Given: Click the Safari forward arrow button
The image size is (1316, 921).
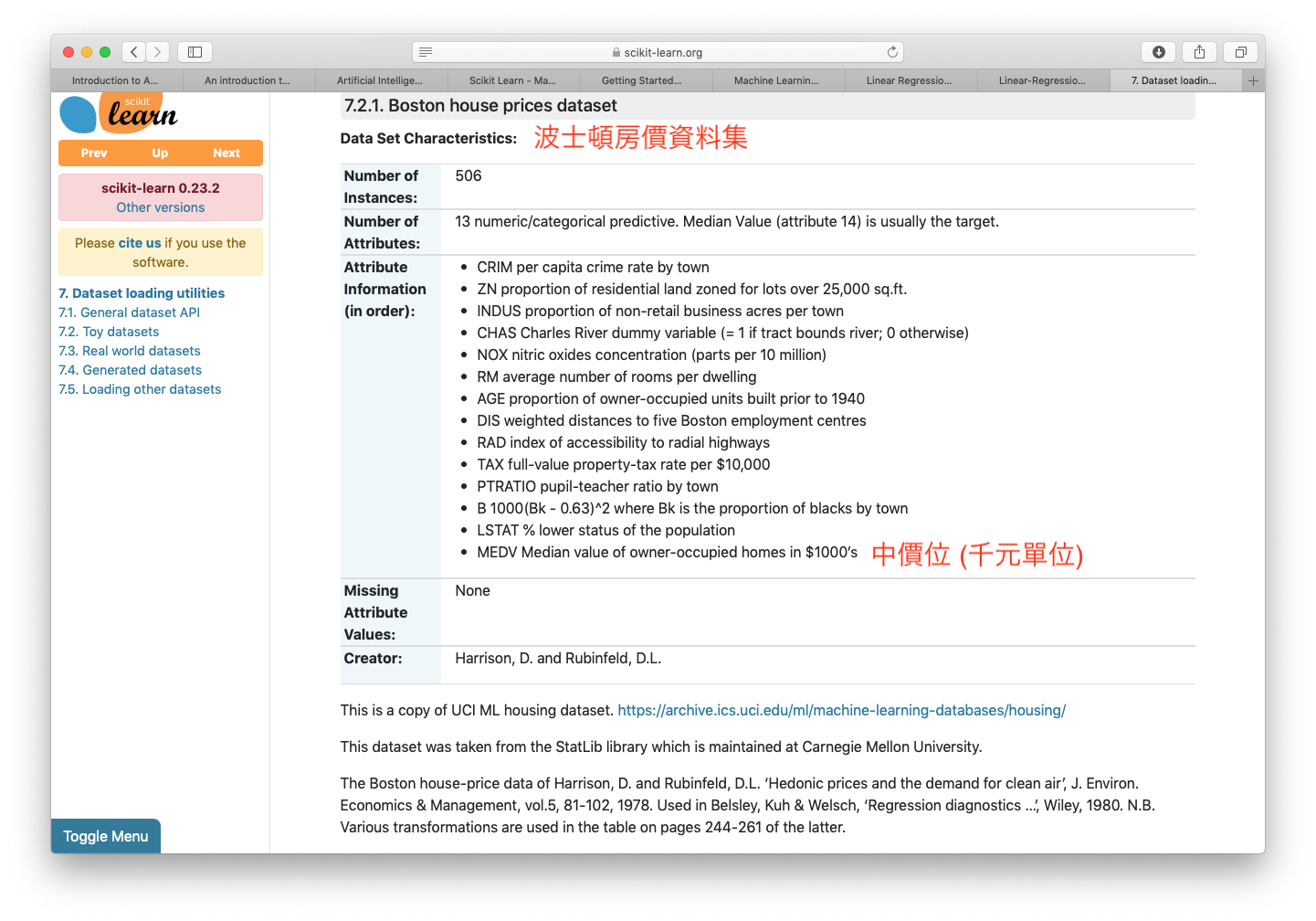Looking at the screenshot, I should click(158, 52).
